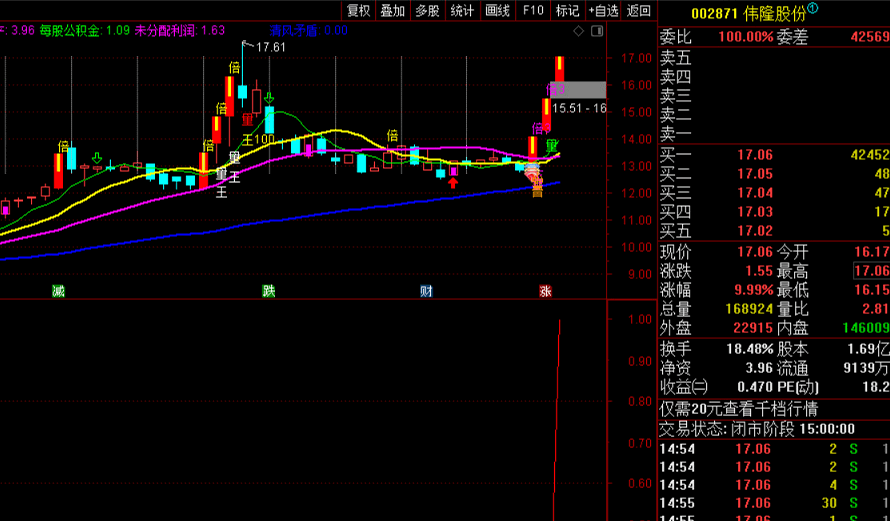Select the 卖三 order row
This screenshot has width=890, height=521.
[x=774, y=96]
